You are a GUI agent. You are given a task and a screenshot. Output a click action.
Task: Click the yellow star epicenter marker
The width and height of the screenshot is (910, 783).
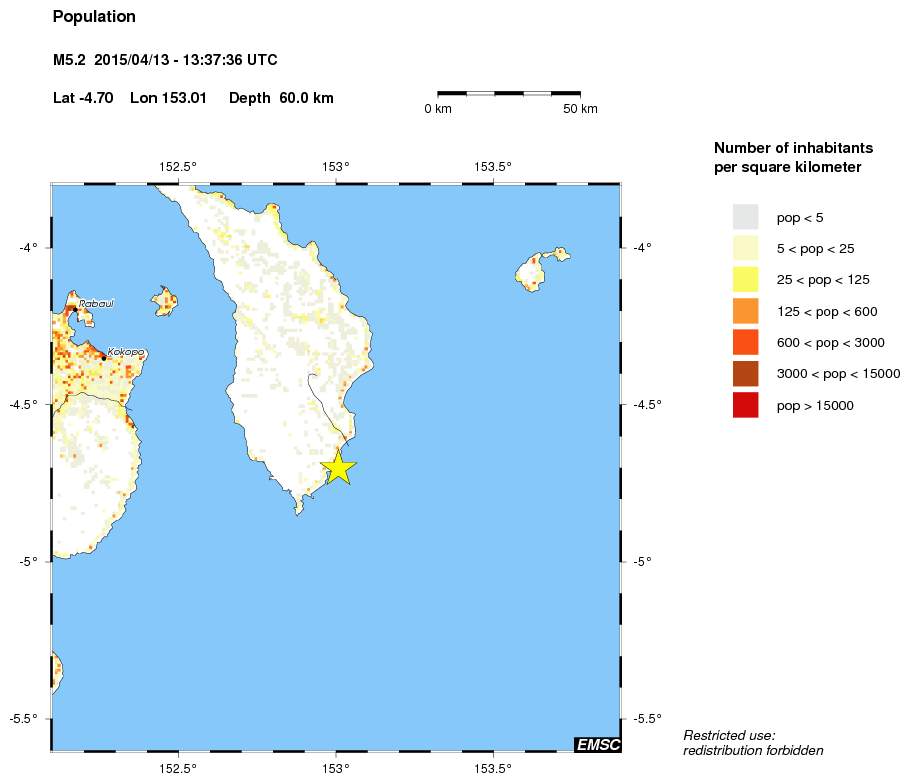[339, 467]
